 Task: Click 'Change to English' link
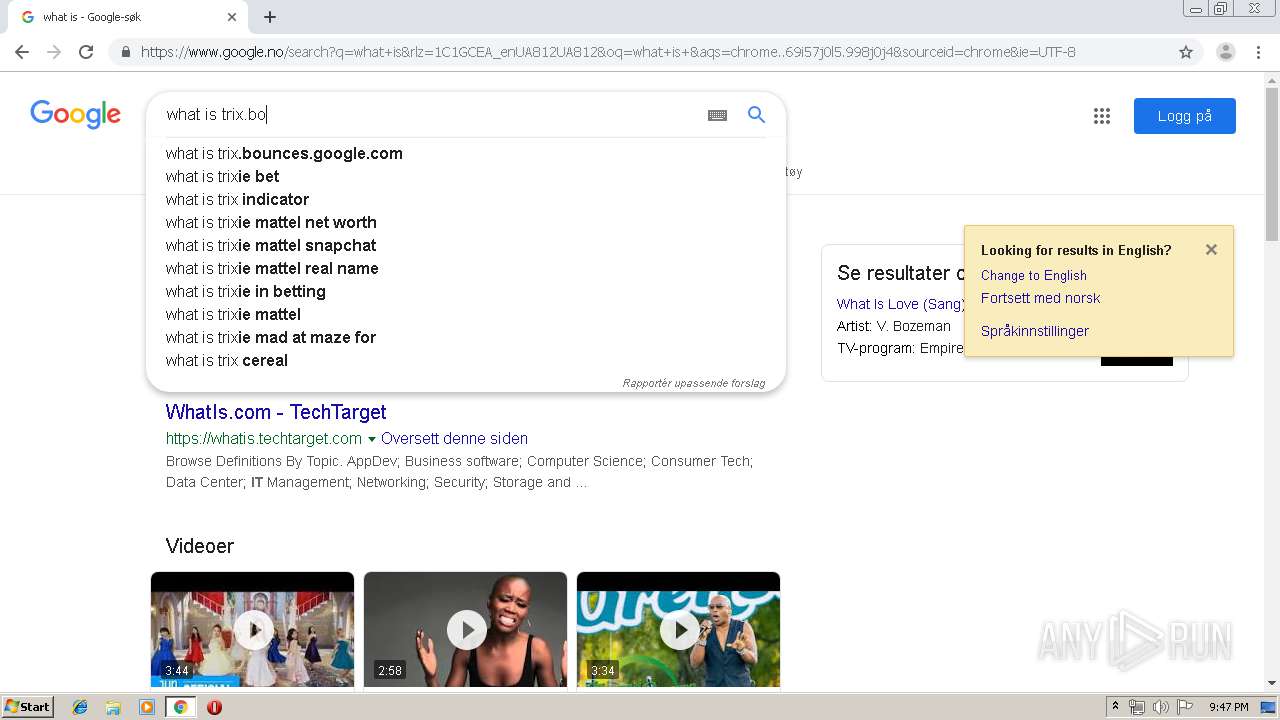click(x=1033, y=275)
